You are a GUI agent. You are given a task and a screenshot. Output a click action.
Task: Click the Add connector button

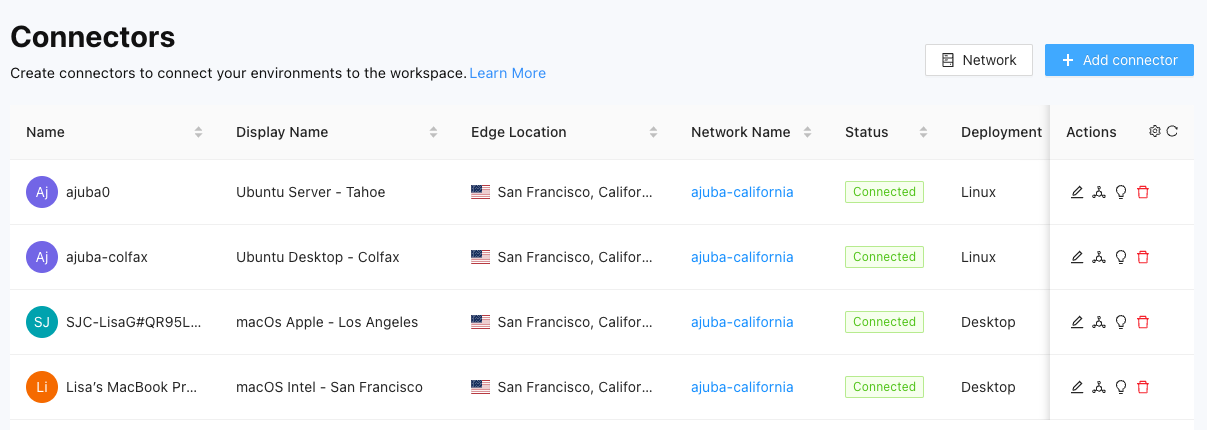1119,60
